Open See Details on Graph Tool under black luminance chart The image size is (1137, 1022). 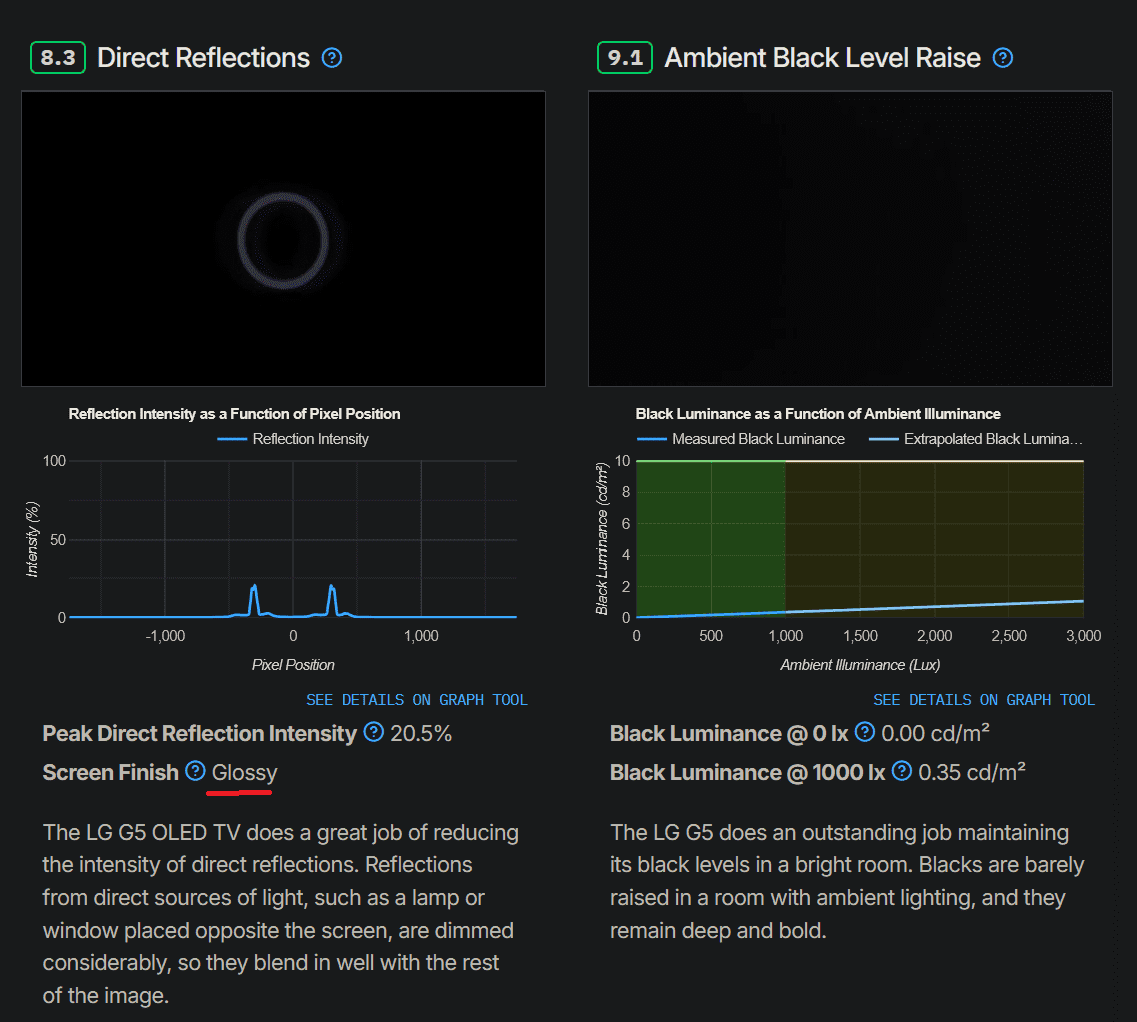coord(984,700)
